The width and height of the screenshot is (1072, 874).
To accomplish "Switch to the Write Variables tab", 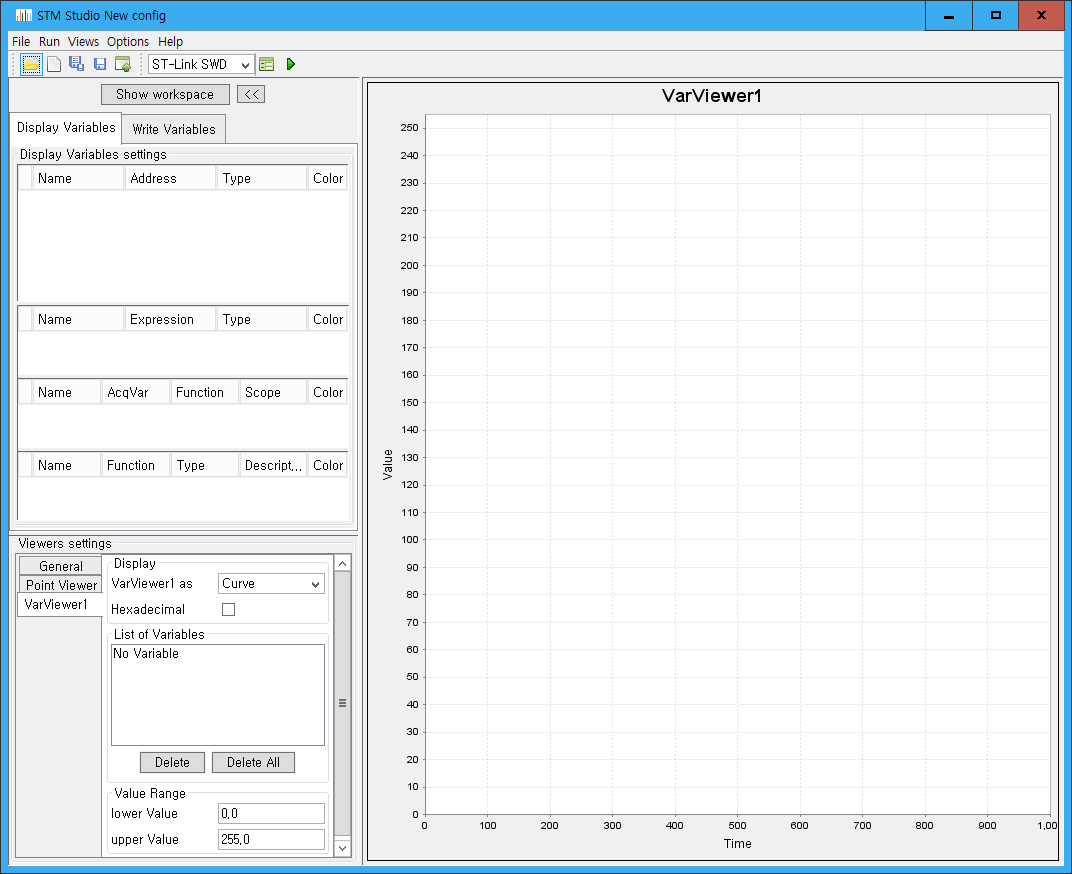I will click(x=174, y=129).
